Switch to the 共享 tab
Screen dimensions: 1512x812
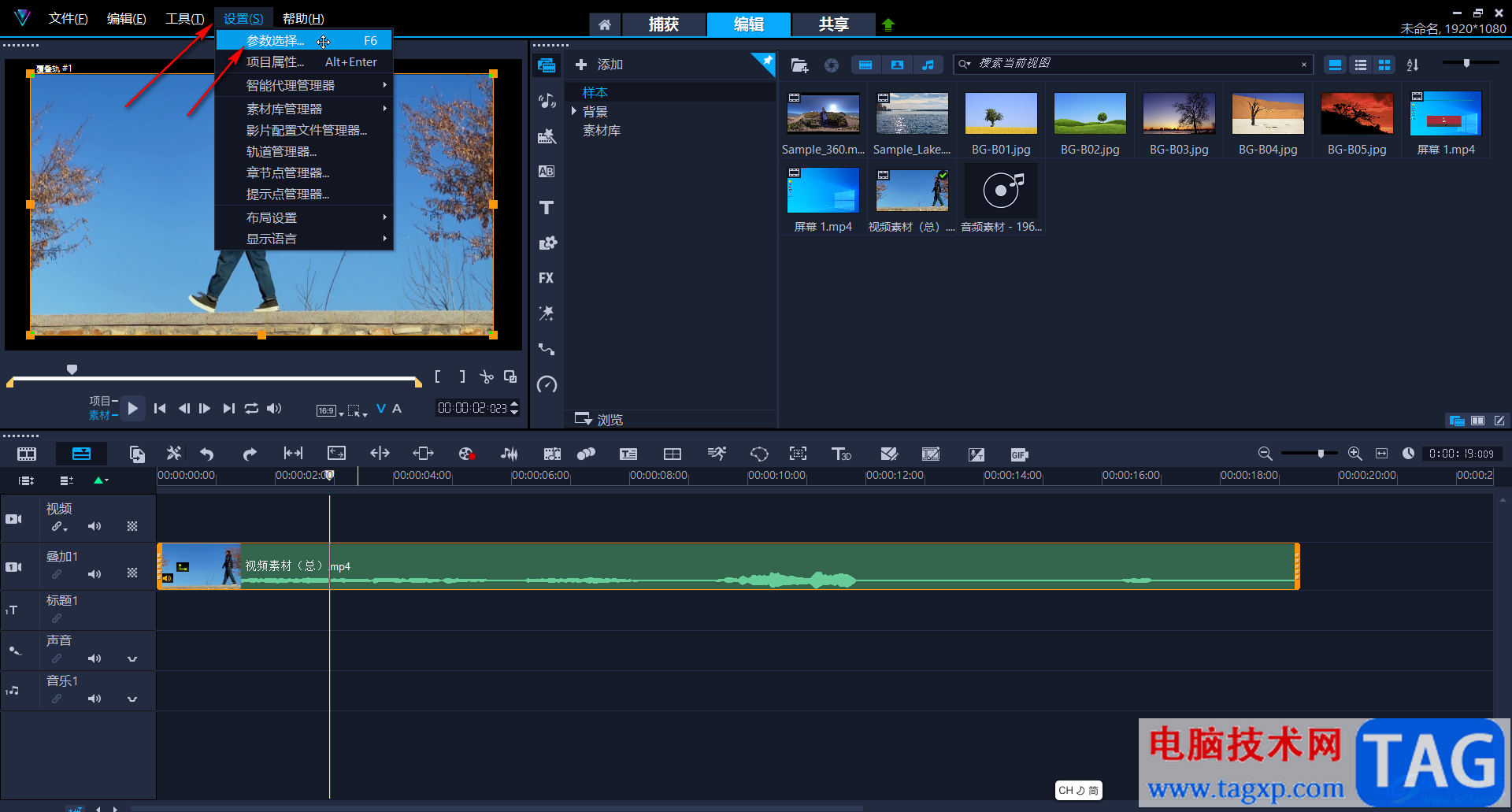[833, 24]
